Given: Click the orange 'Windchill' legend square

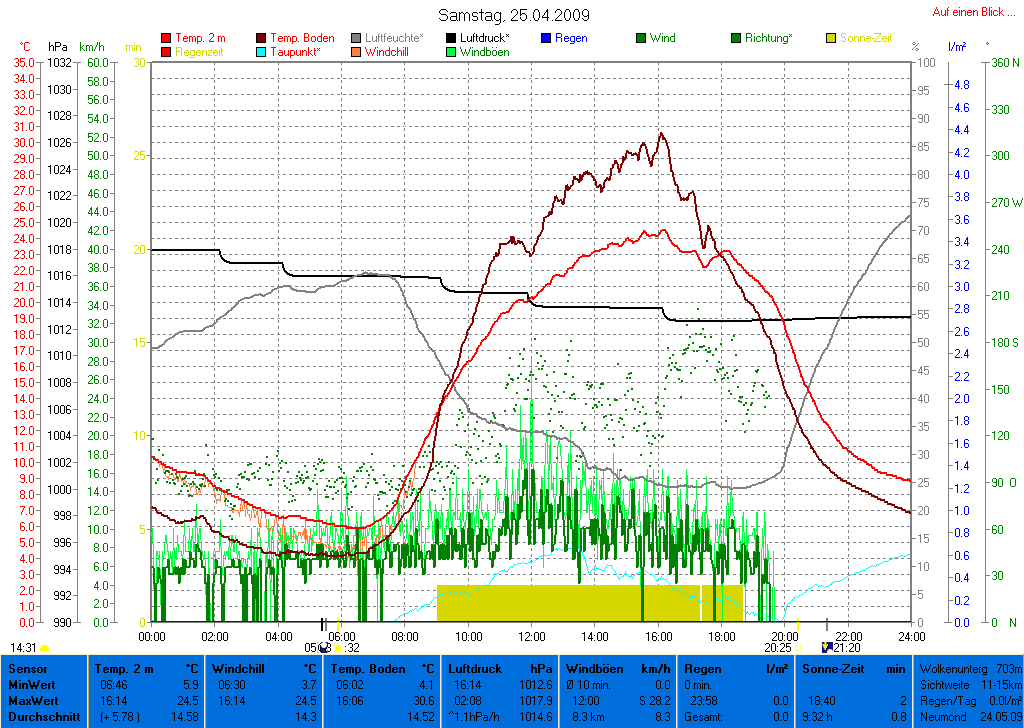Looking at the screenshot, I should [x=357, y=52].
